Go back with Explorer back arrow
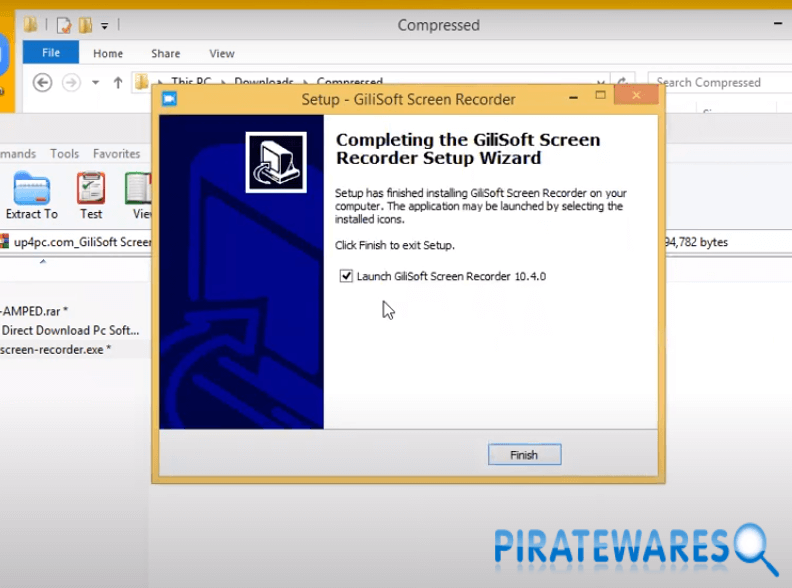Image resolution: width=792 pixels, height=588 pixels. [x=42, y=83]
